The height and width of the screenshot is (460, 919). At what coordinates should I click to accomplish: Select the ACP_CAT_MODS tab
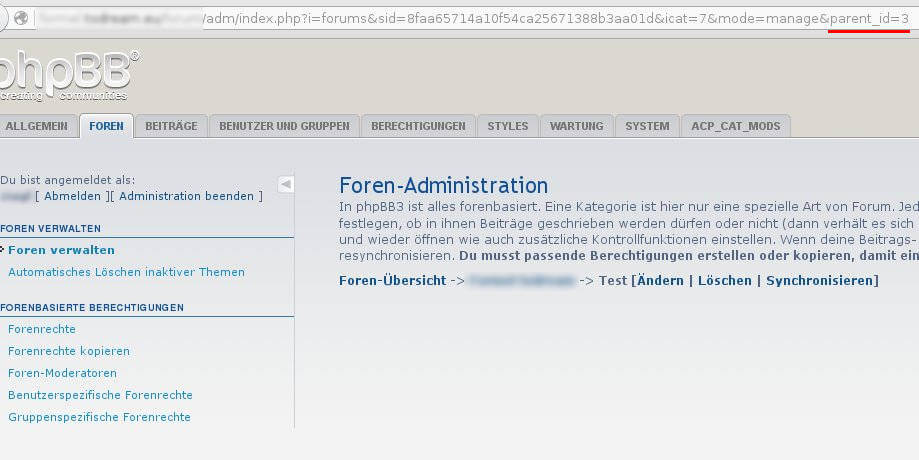pyautogui.click(x=736, y=126)
